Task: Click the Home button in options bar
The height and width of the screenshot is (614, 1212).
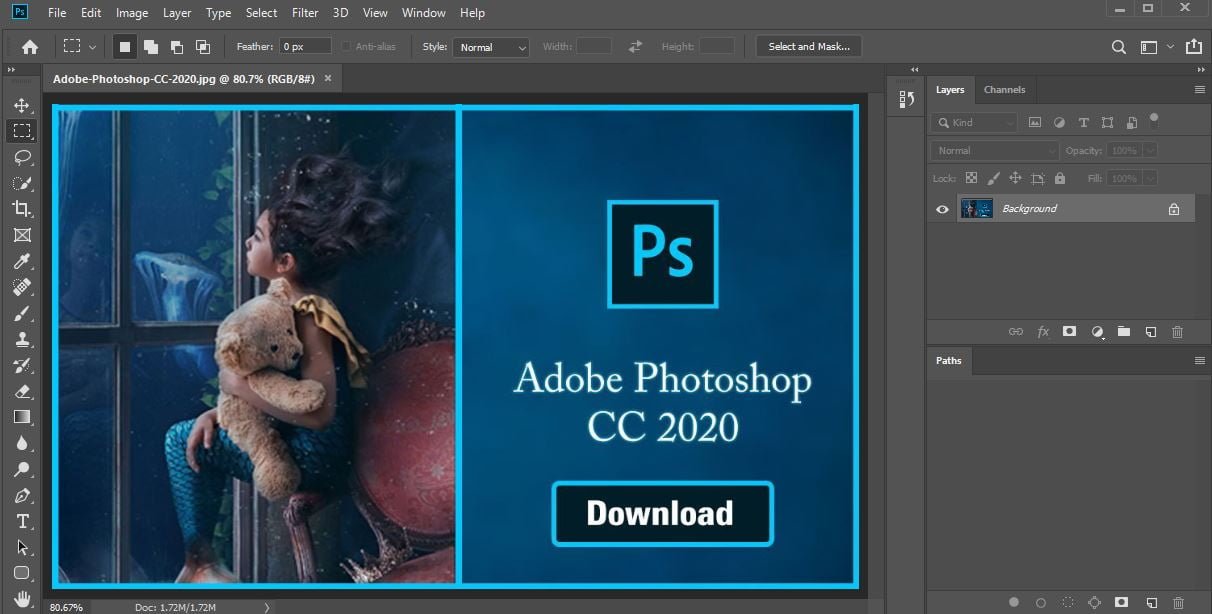Action: 30,47
